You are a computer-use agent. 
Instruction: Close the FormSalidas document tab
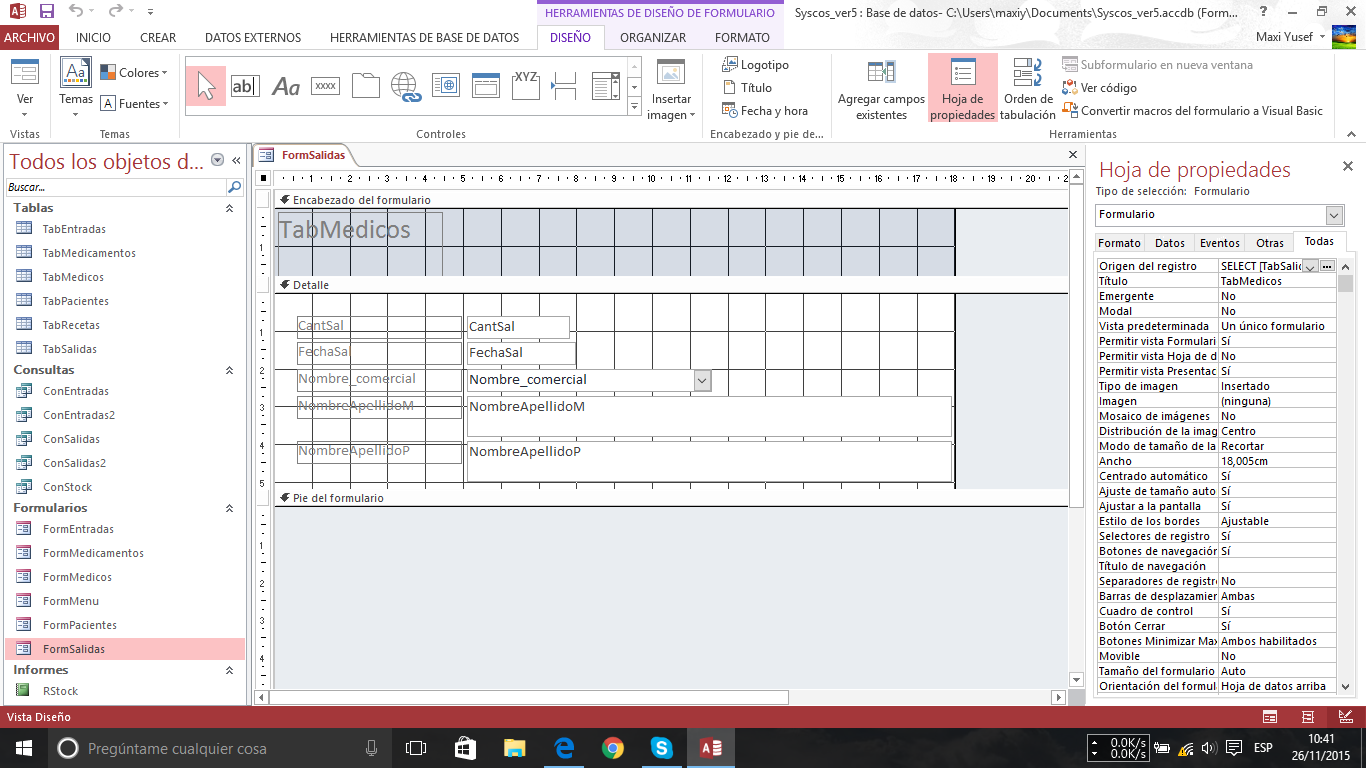(x=1073, y=155)
